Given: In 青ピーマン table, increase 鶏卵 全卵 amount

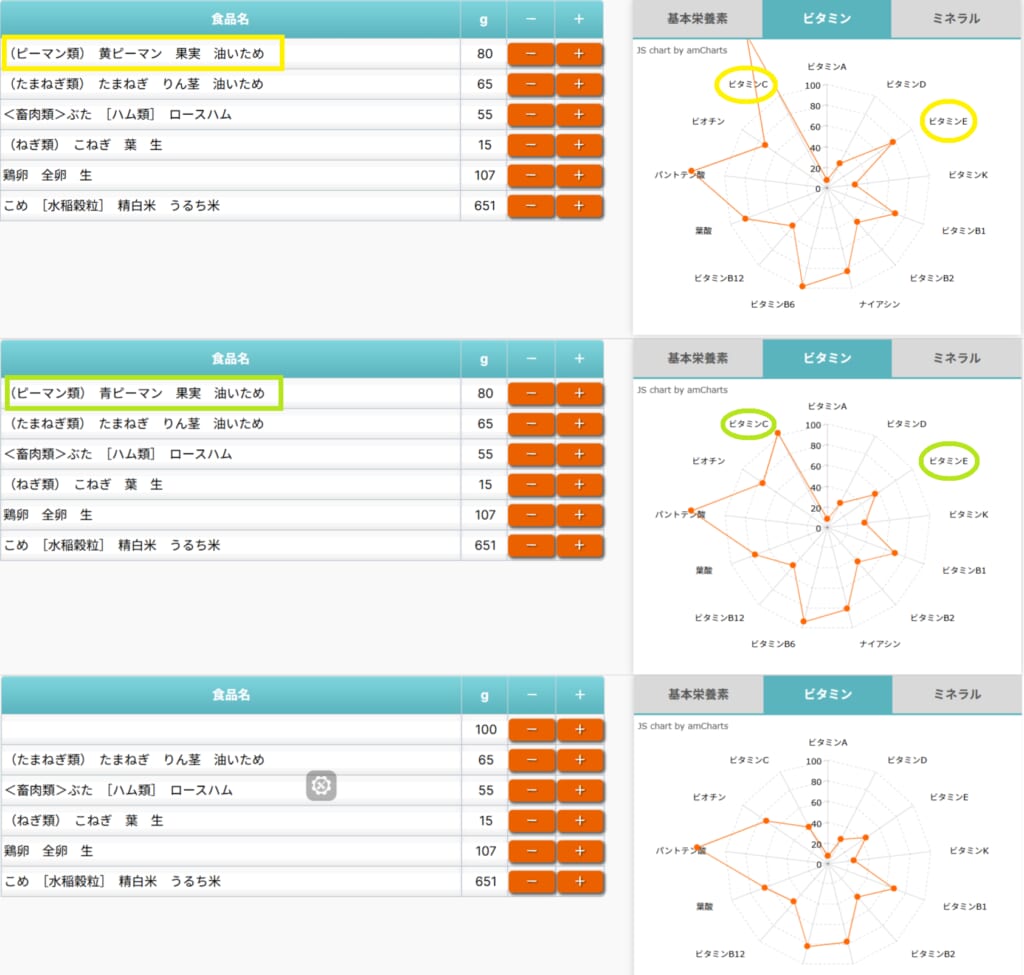Looking at the screenshot, I should point(579,515).
